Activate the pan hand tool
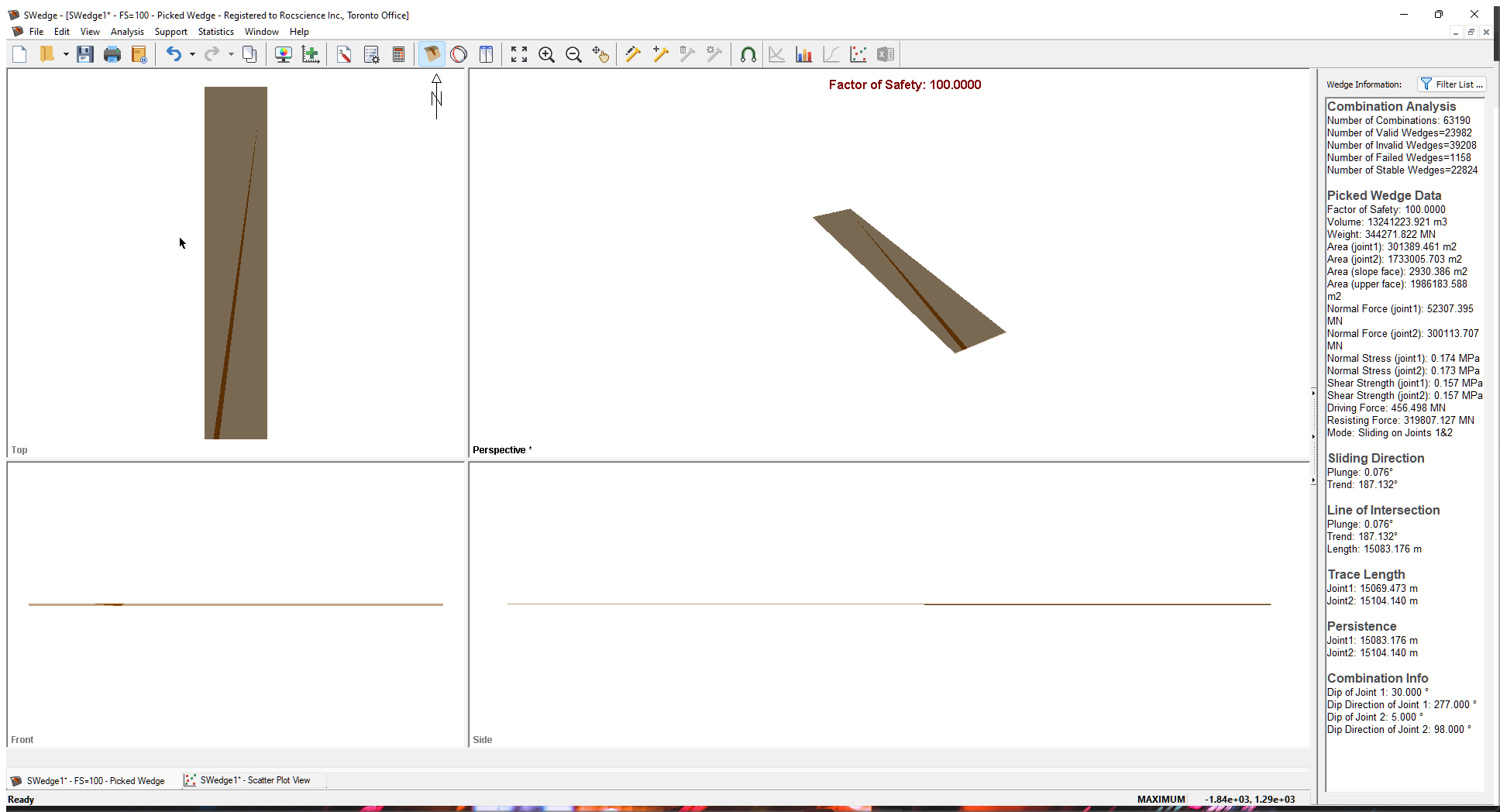Image resolution: width=1500 pixels, height=812 pixels. pos(600,54)
